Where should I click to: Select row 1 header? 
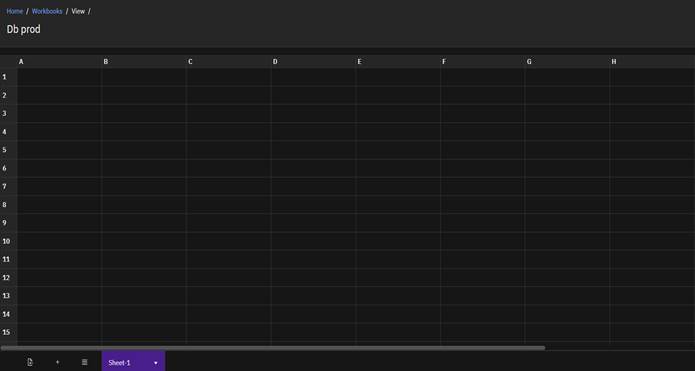point(8,77)
